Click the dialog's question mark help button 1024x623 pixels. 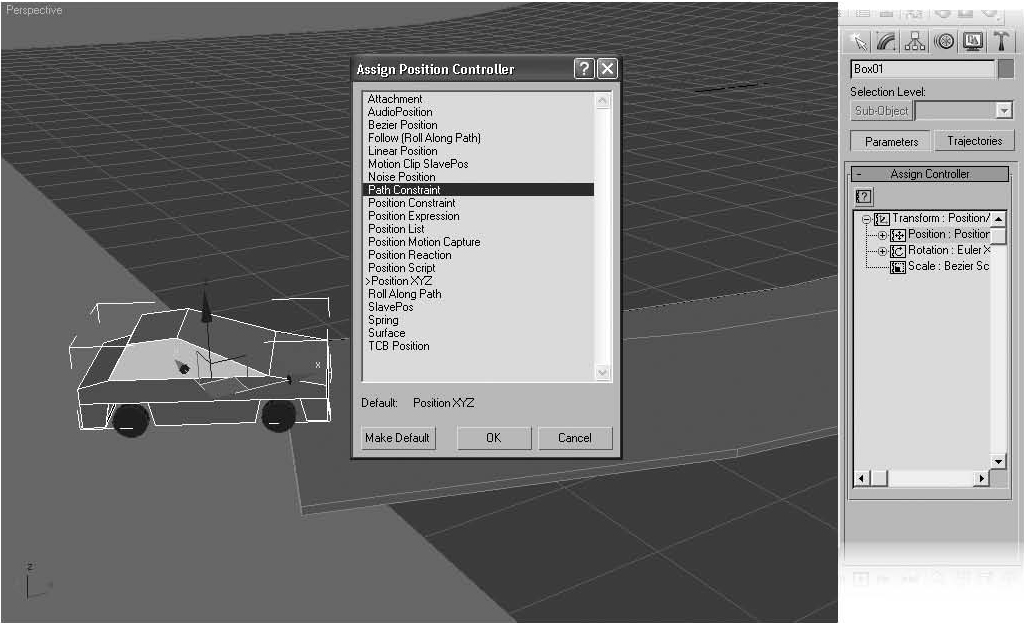584,69
